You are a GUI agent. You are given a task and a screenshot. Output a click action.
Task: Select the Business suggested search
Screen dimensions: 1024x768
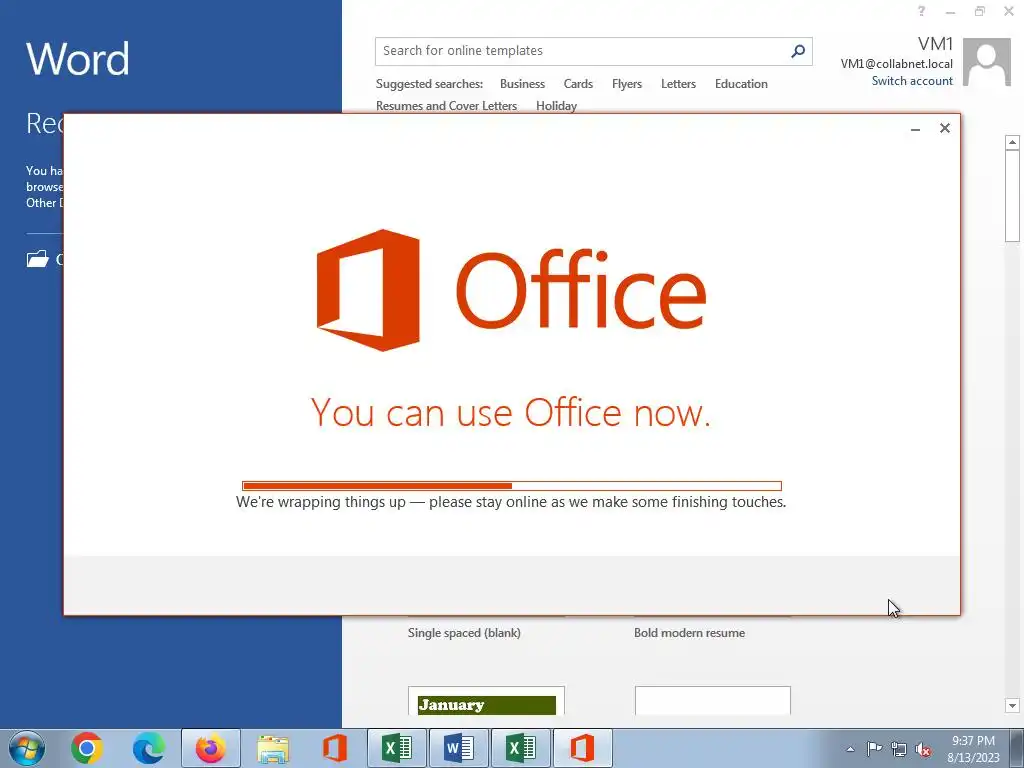(x=522, y=84)
